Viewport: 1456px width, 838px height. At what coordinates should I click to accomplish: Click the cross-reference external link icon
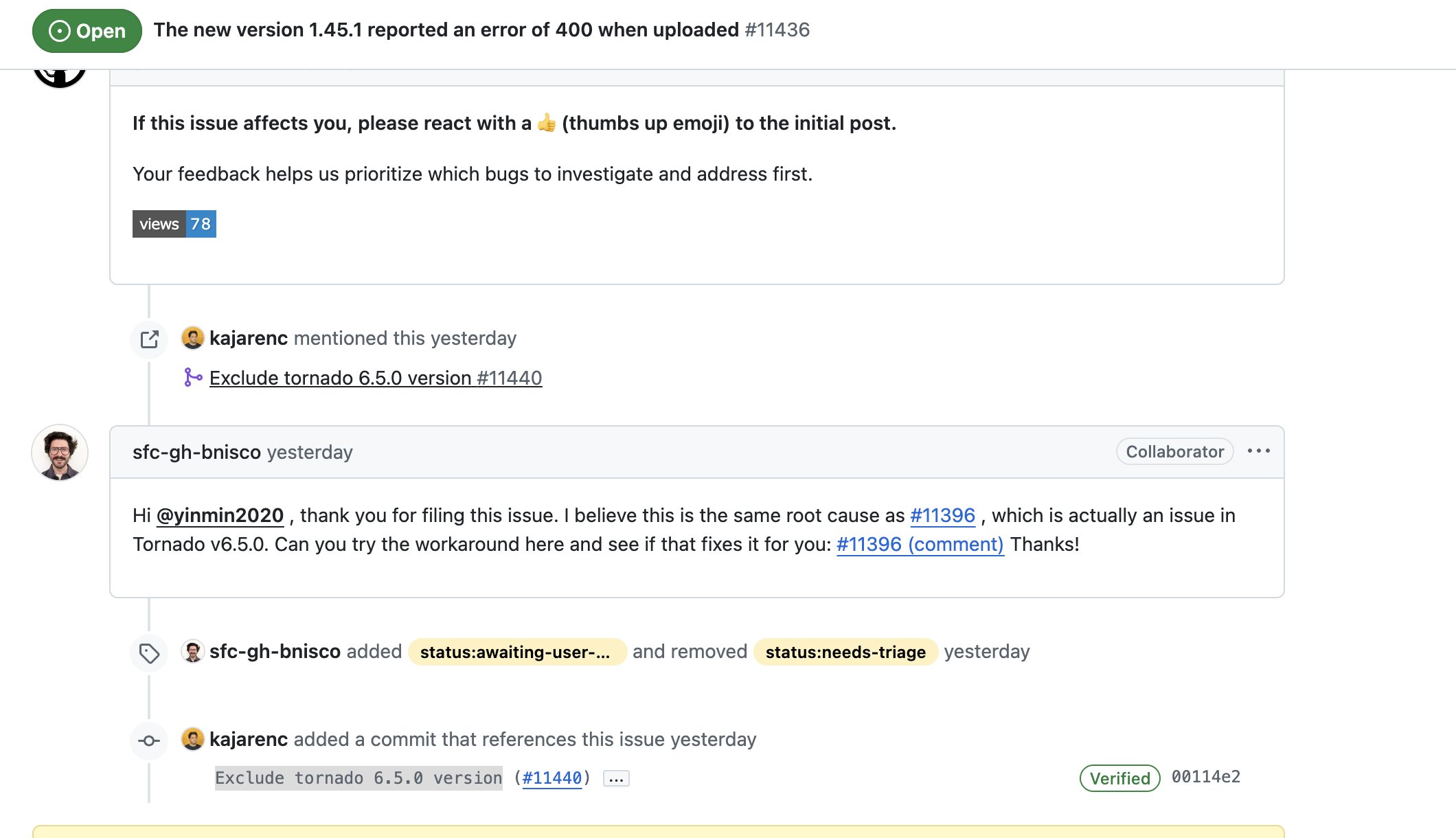click(x=148, y=339)
